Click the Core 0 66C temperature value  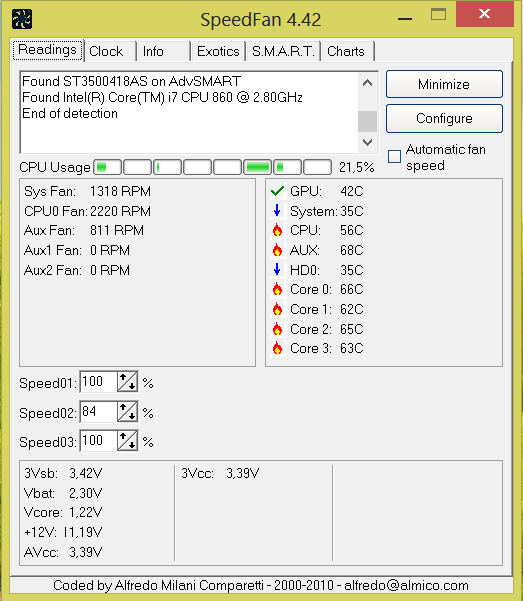352,289
